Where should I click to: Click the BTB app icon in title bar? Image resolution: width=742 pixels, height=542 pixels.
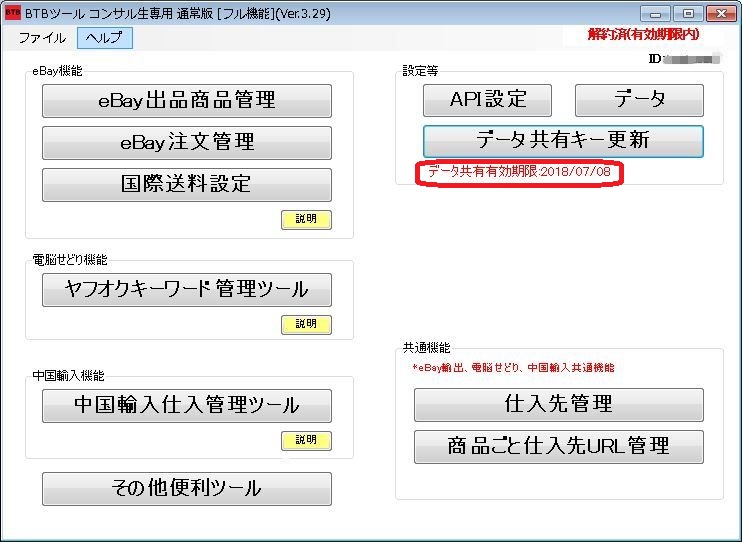coord(13,13)
